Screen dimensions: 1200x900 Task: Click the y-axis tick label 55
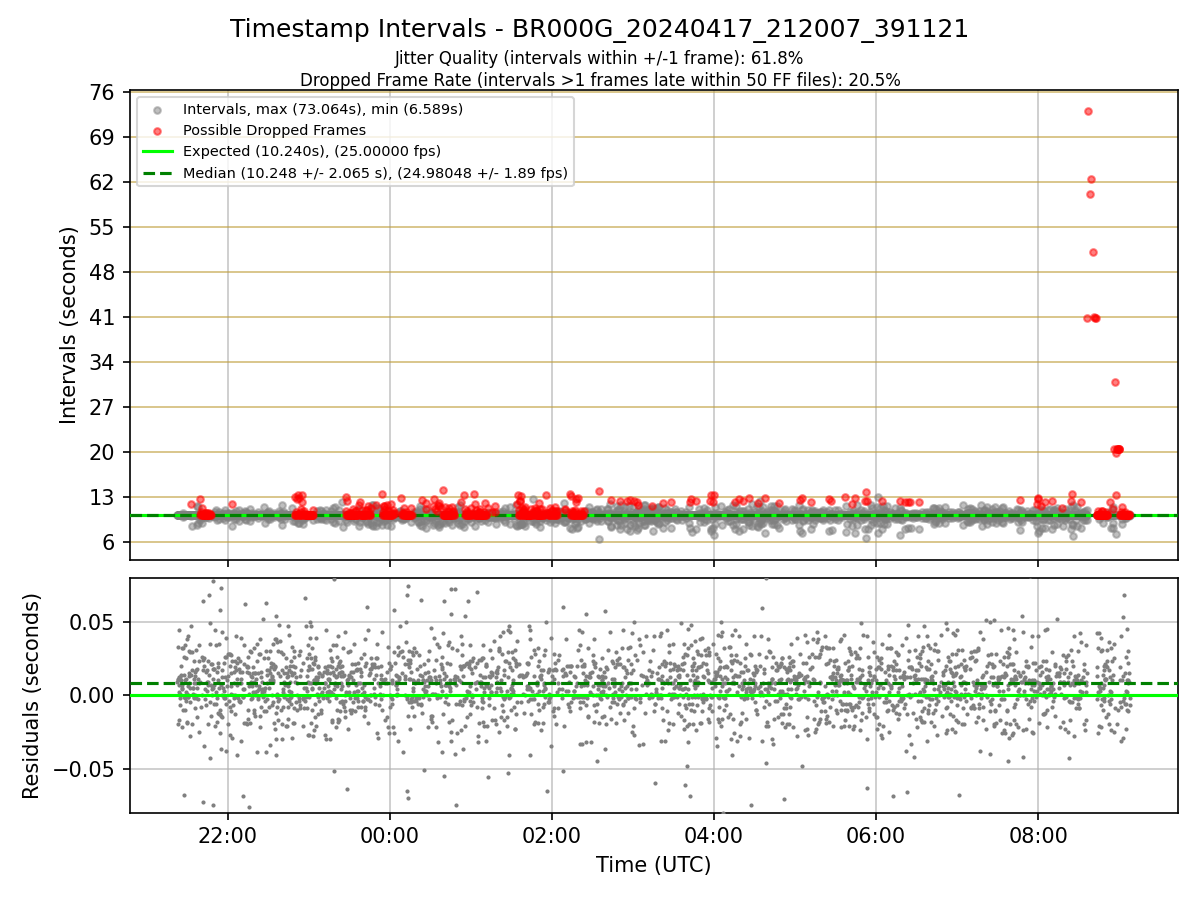[x=101, y=227]
